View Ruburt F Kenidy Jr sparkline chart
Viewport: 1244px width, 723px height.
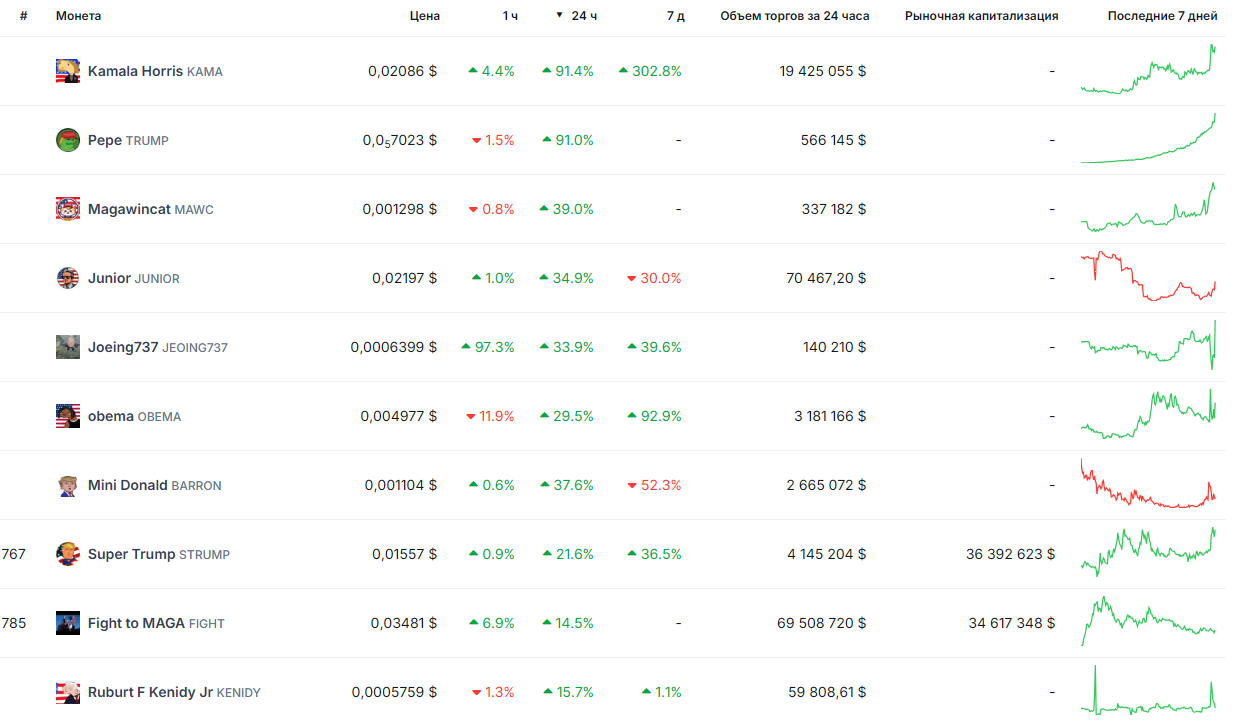point(1149,690)
